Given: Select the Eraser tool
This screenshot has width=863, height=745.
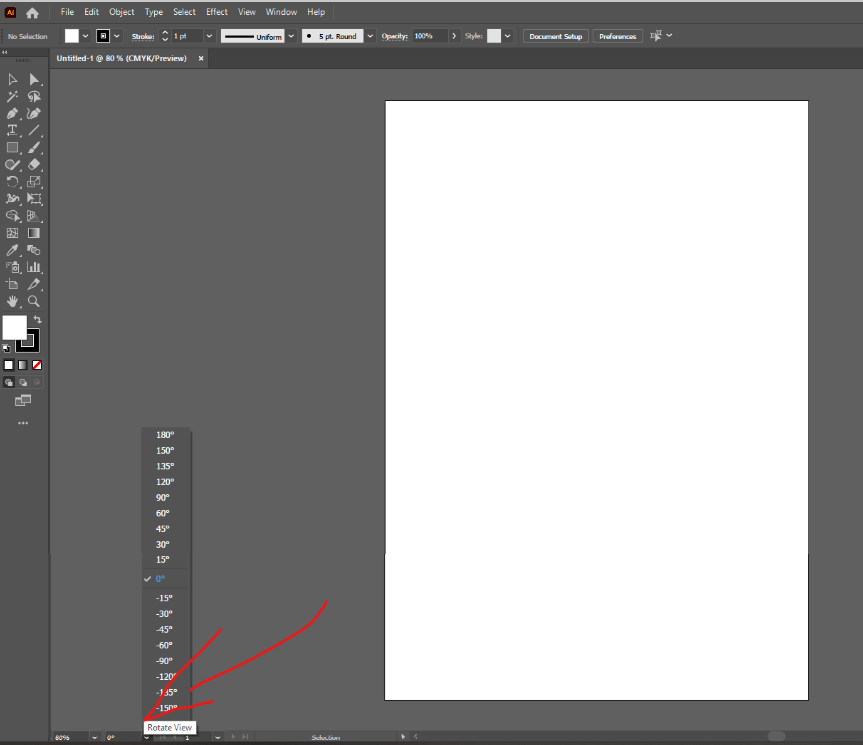Looking at the screenshot, I should coord(34,165).
